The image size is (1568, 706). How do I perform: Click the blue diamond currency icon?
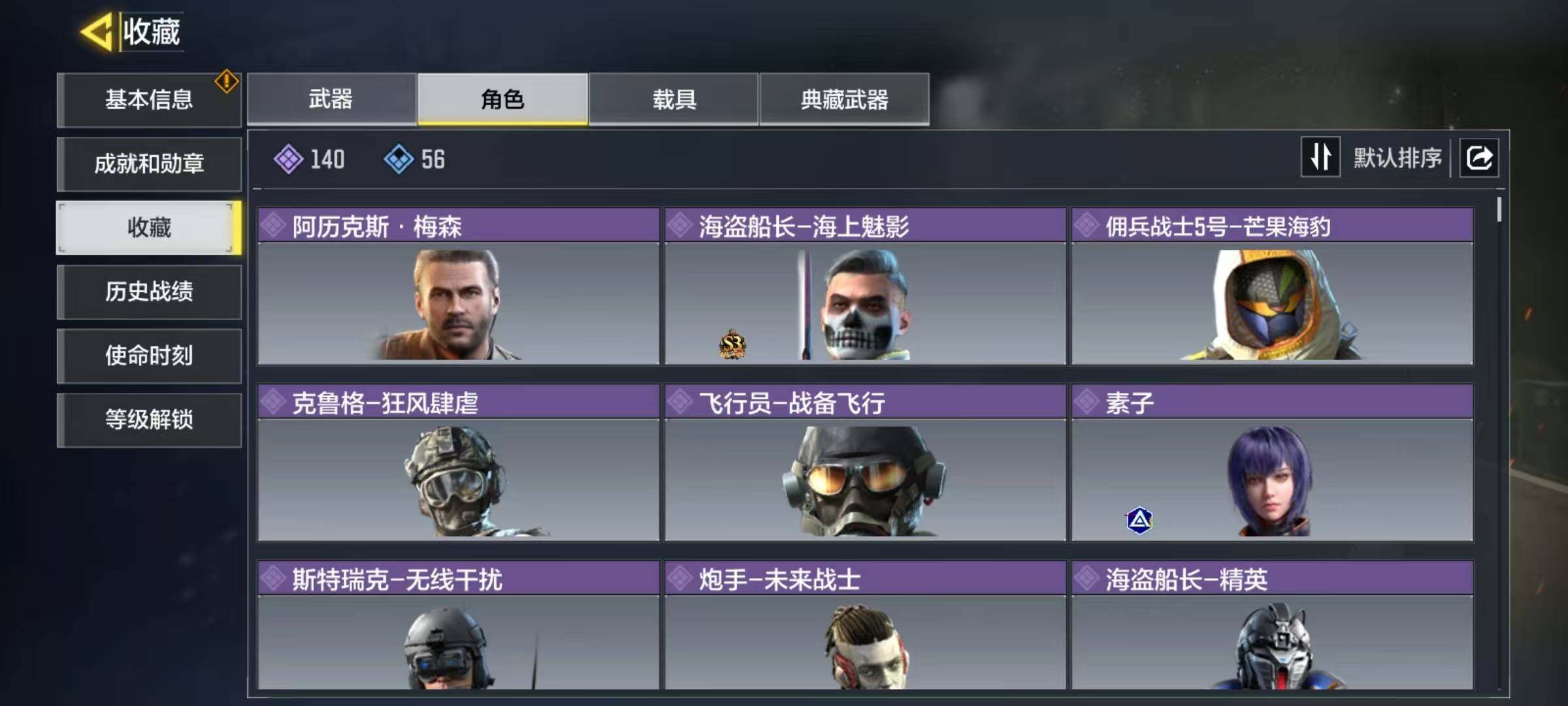click(x=399, y=159)
